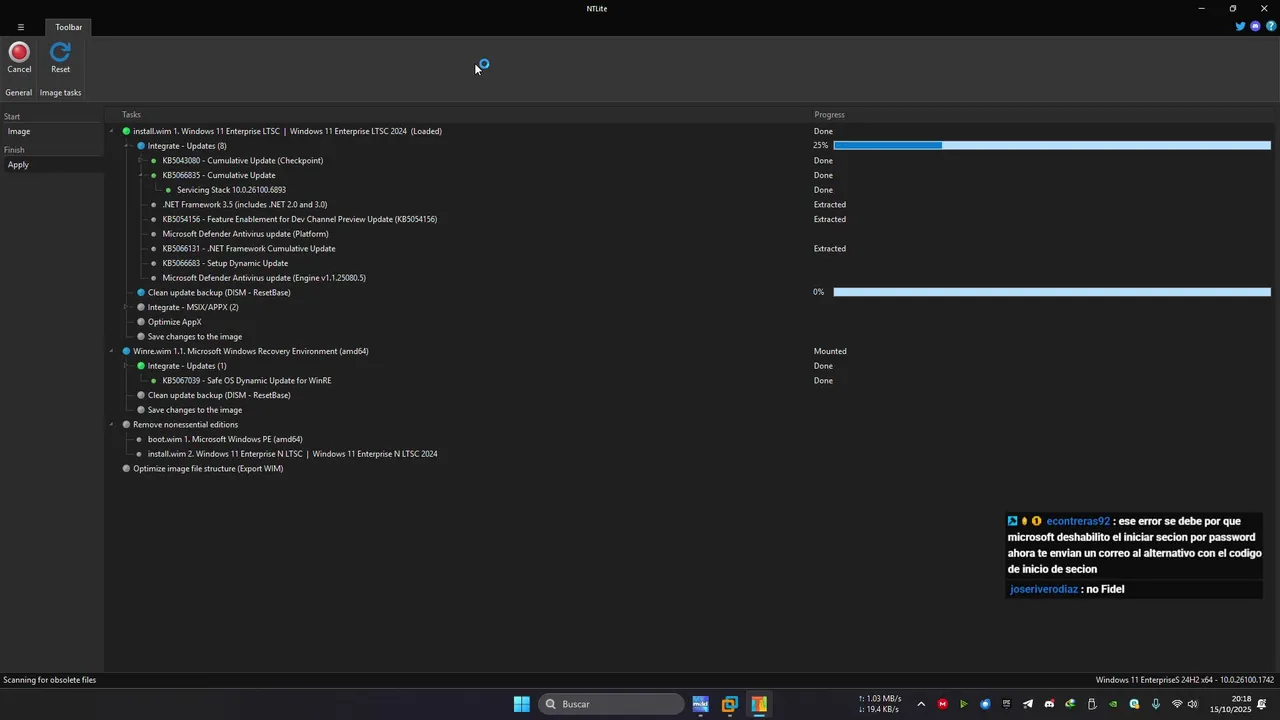
Task: Click the 'Mounted' status for Winre.wim
Action: 830,351
